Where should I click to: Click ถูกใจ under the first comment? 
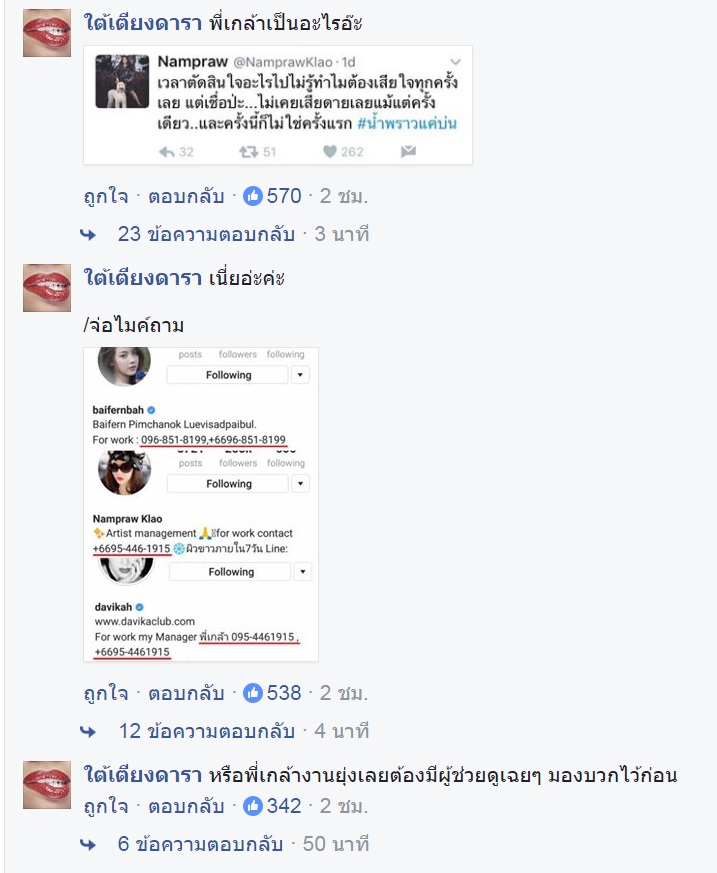coord(106,197)
